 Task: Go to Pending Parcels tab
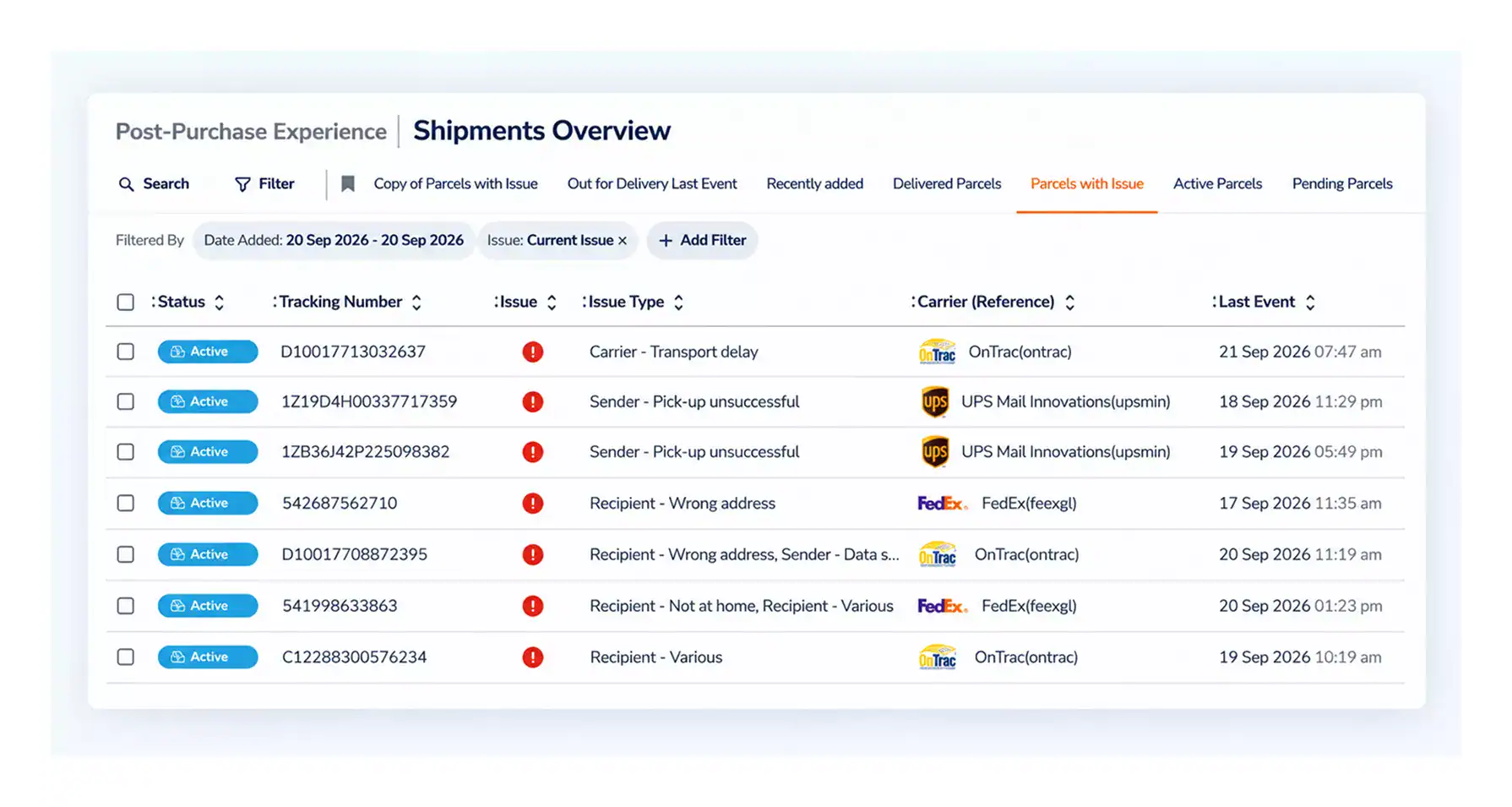pyautogui.click(x=1342, y=183)
